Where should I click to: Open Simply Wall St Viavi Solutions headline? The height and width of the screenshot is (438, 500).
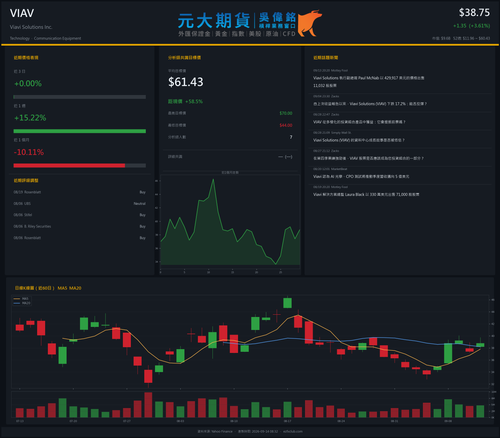[359, 140]
